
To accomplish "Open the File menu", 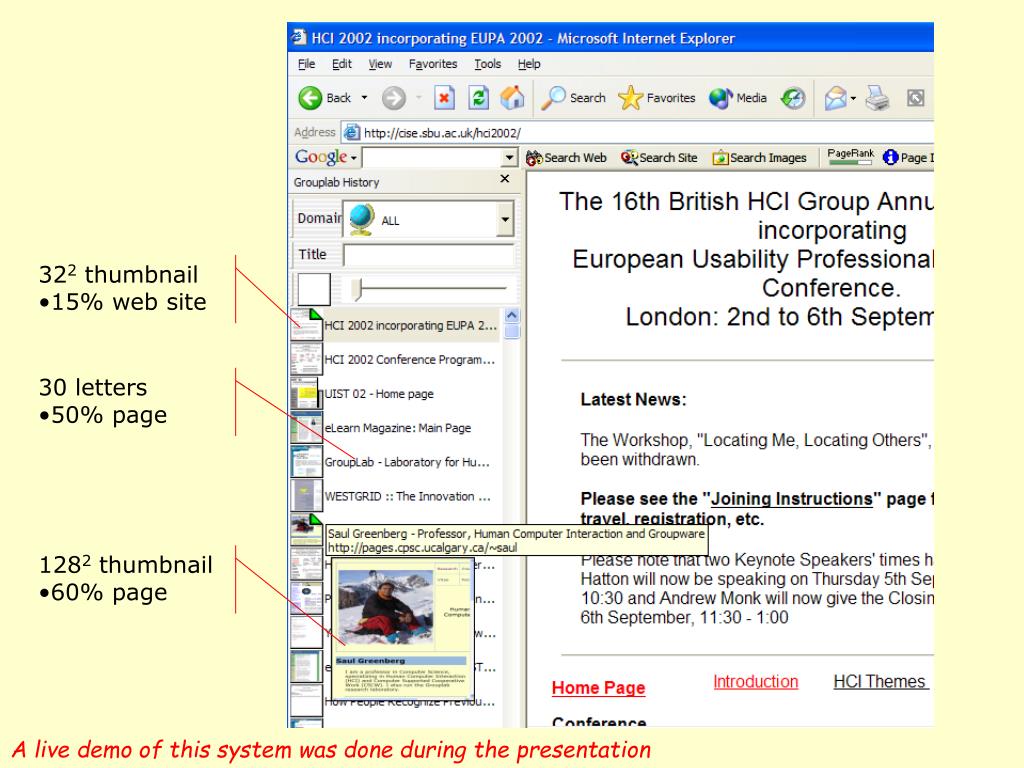I will click(x=306, y=64).
